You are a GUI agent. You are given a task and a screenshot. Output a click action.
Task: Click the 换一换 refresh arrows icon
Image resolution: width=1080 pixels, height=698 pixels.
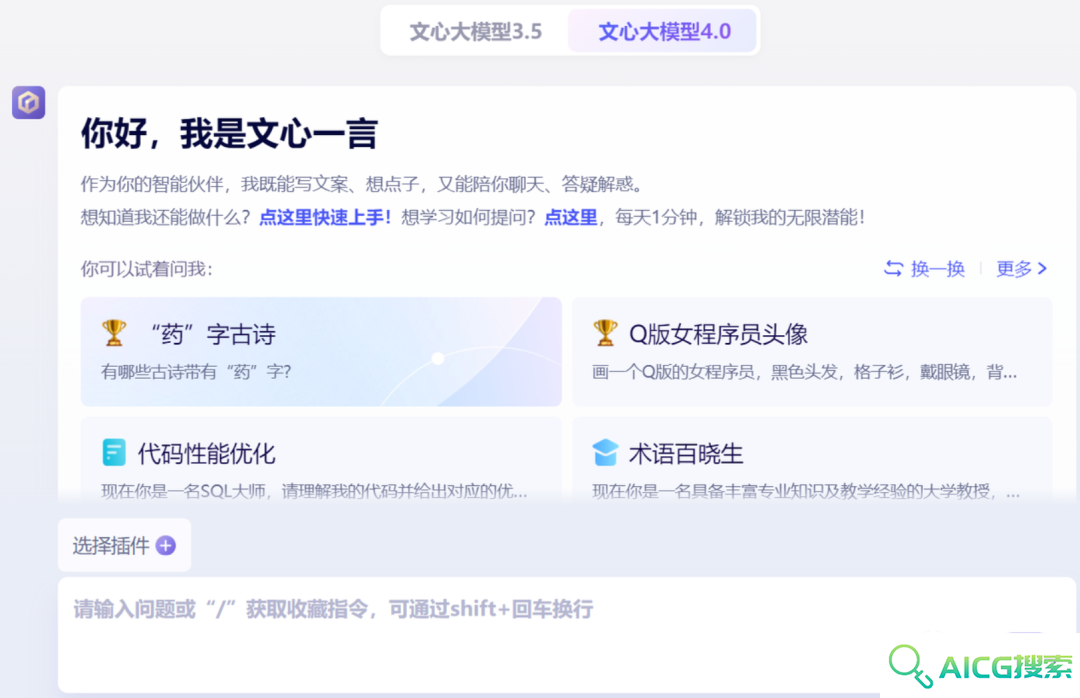pos(893,268)
